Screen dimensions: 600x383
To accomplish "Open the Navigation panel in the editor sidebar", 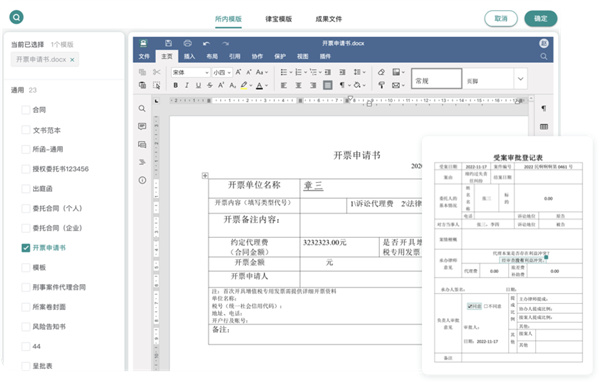I will [x=142, y=162].
